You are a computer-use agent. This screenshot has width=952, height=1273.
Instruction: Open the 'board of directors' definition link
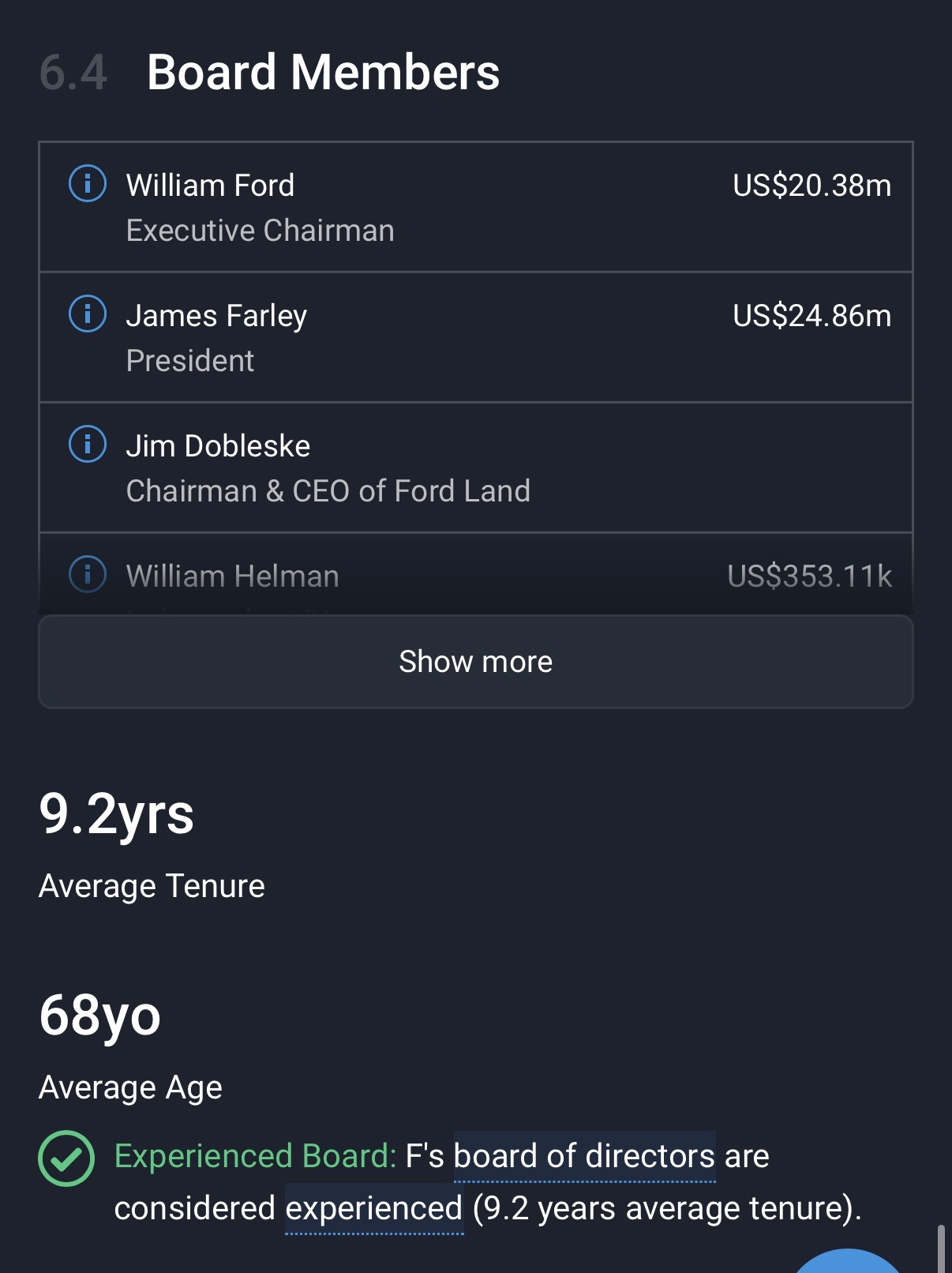584,1156
